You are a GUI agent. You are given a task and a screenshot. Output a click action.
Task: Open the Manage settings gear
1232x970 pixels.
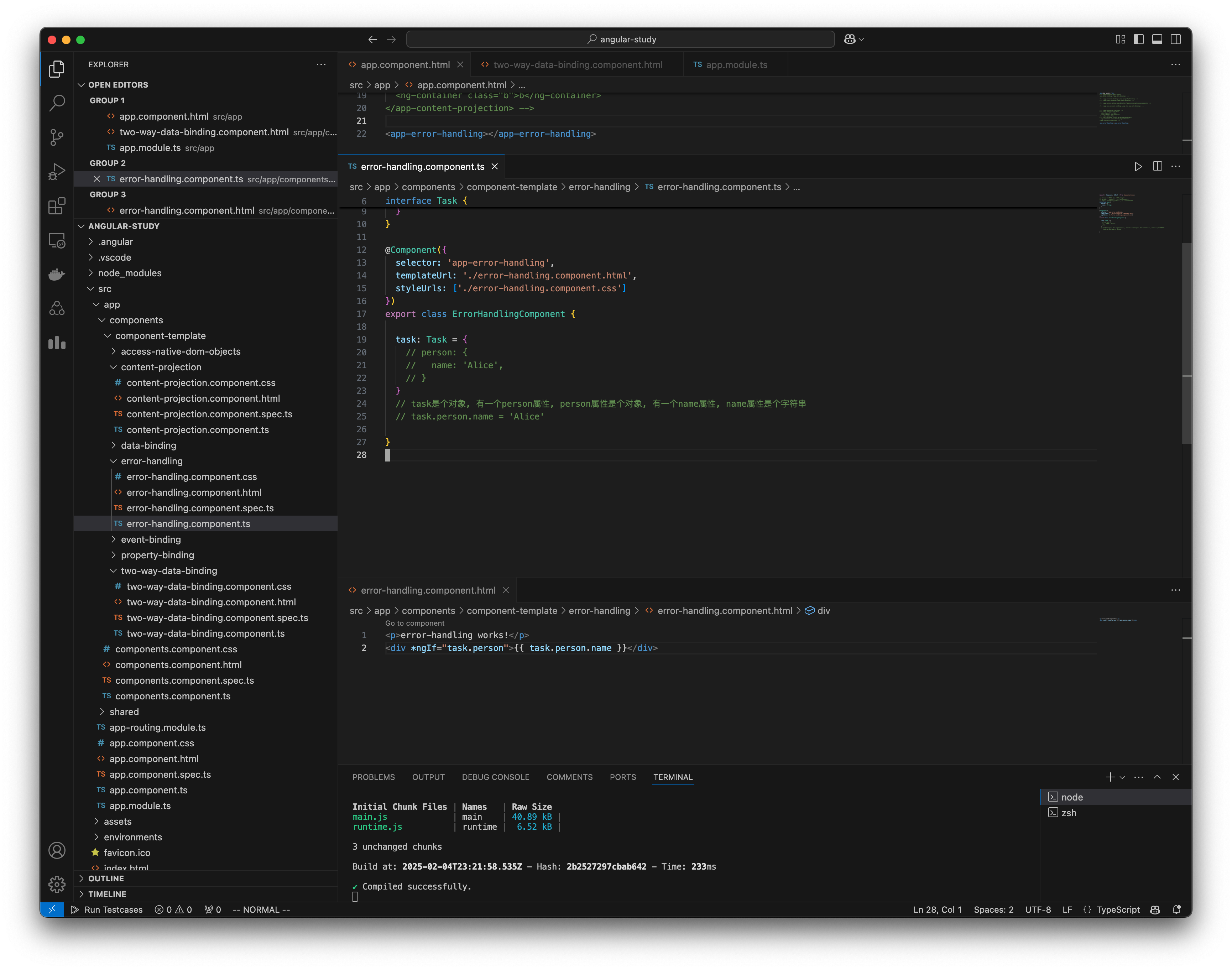[57, 884]
